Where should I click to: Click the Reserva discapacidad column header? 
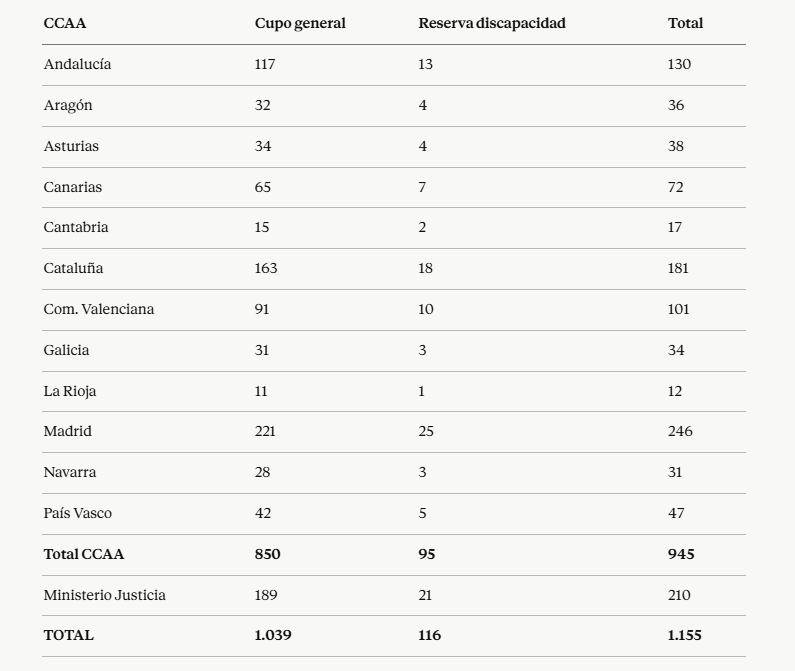click(x=492, y=23)
